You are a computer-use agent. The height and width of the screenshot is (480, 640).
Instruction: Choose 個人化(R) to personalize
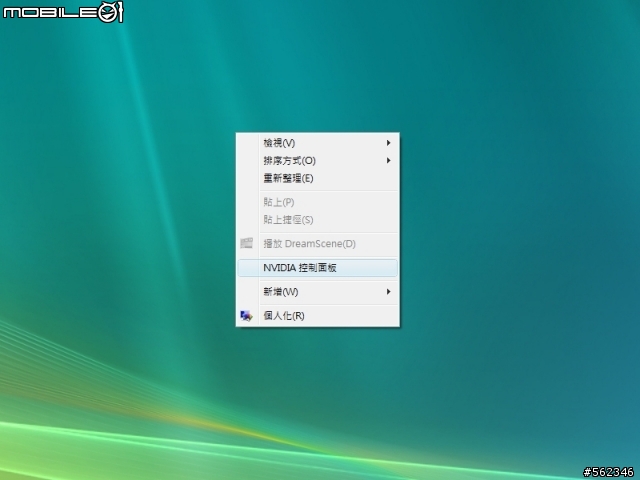318,316
